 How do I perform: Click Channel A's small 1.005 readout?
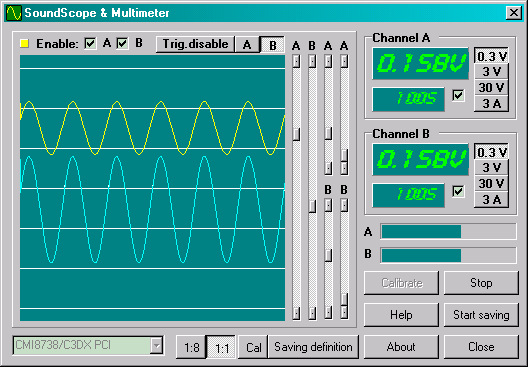click(x=408, y=99)
